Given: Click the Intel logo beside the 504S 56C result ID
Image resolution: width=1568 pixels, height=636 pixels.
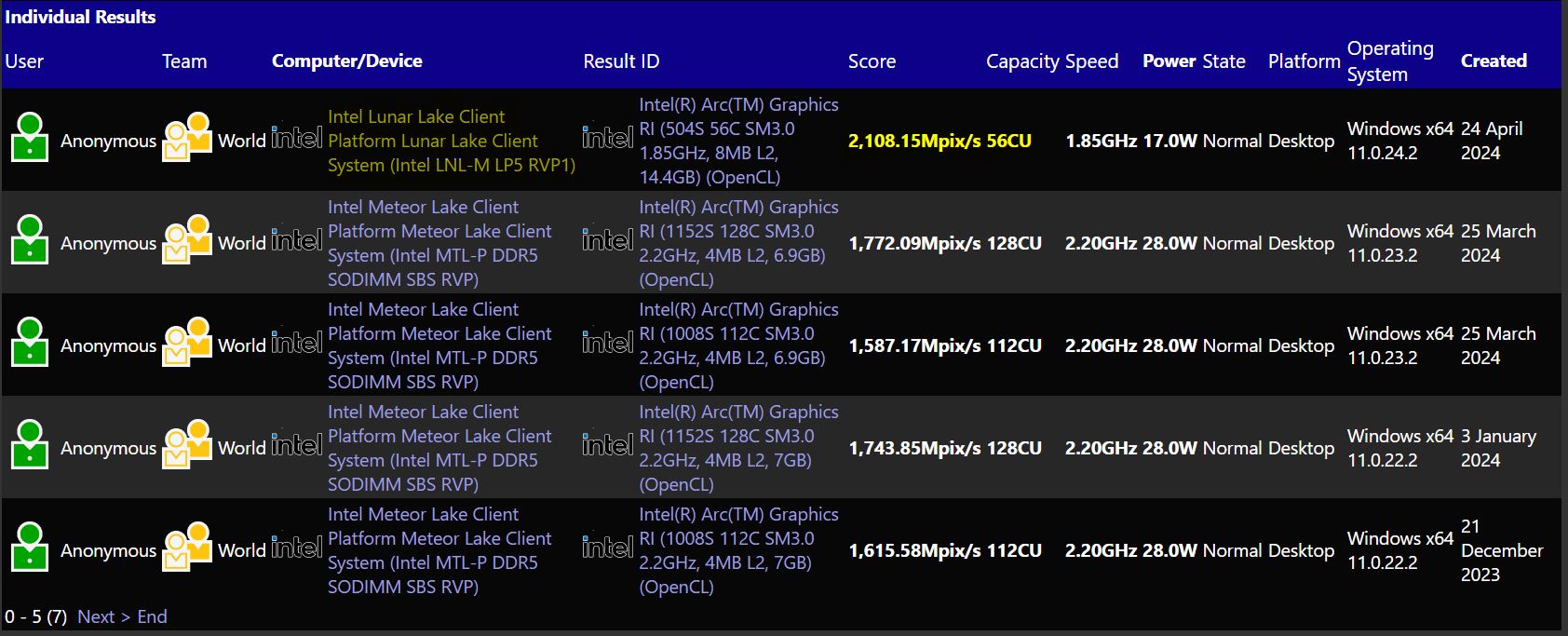Looking at the screenshot, I should [x=608, y=138].
